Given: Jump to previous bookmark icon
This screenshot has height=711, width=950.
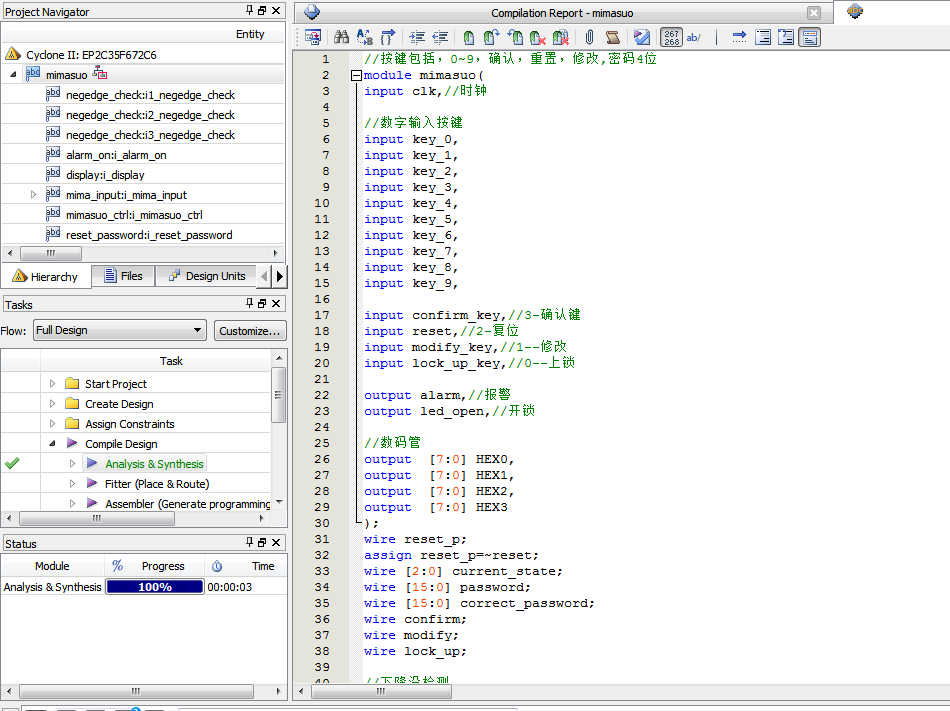Looking at the screenshot, I should coord(515,38).
